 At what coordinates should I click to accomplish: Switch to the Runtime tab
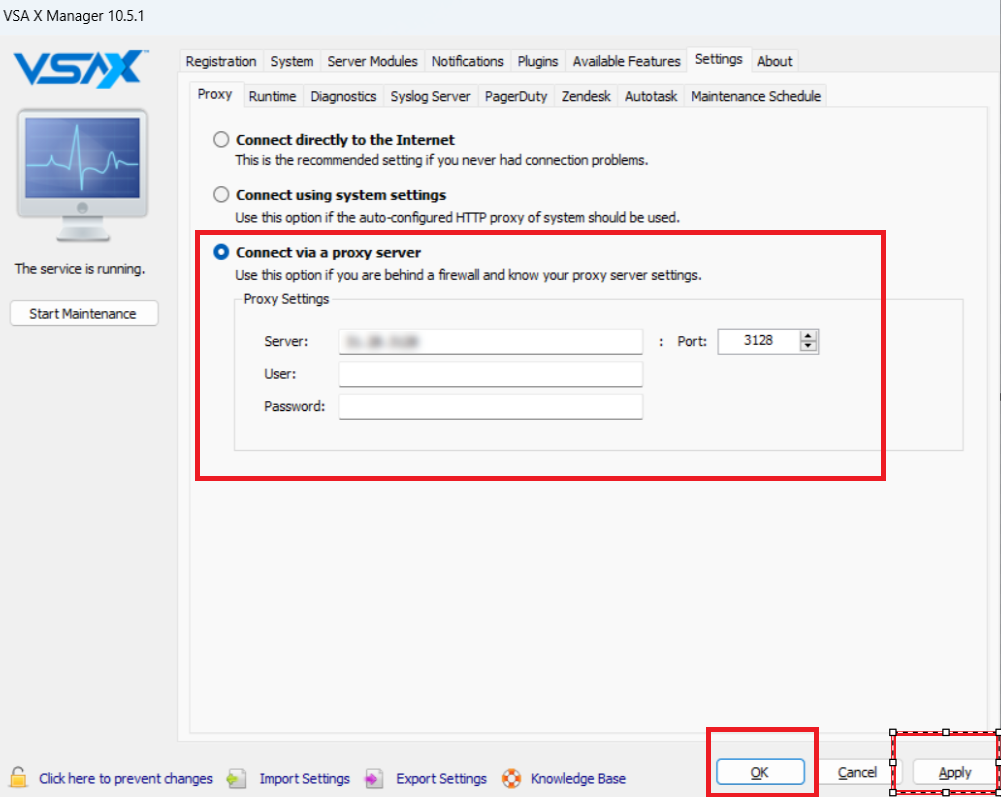[x=272, y=96]
